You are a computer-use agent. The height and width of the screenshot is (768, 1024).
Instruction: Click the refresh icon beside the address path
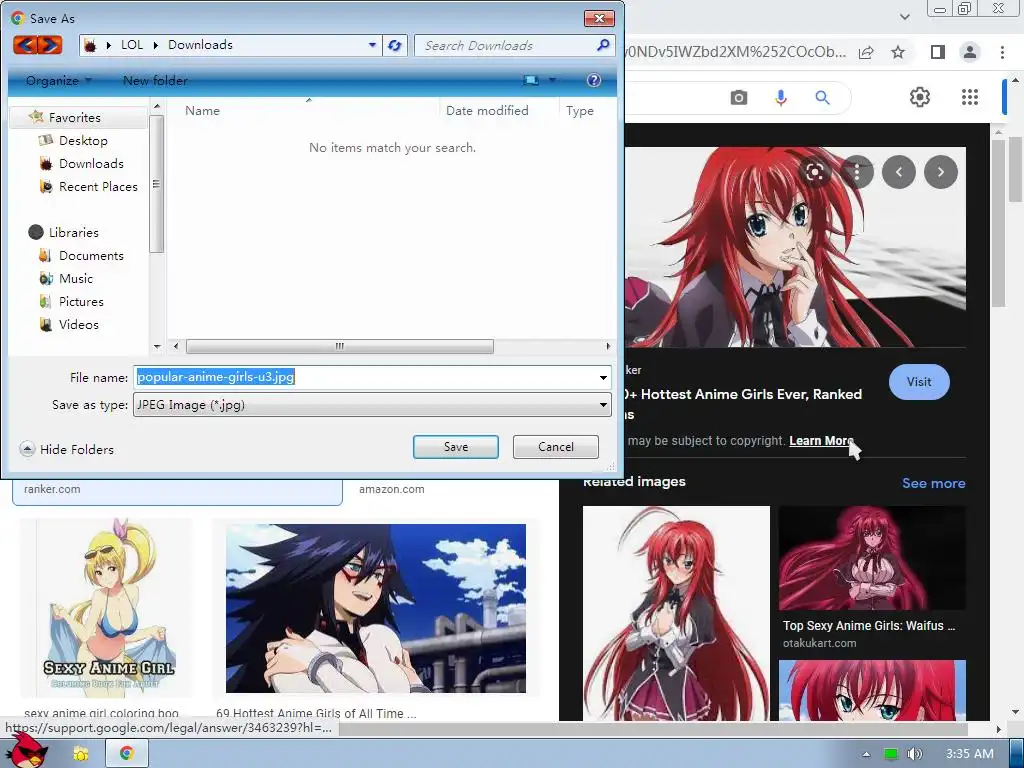(x=394, y=46)
